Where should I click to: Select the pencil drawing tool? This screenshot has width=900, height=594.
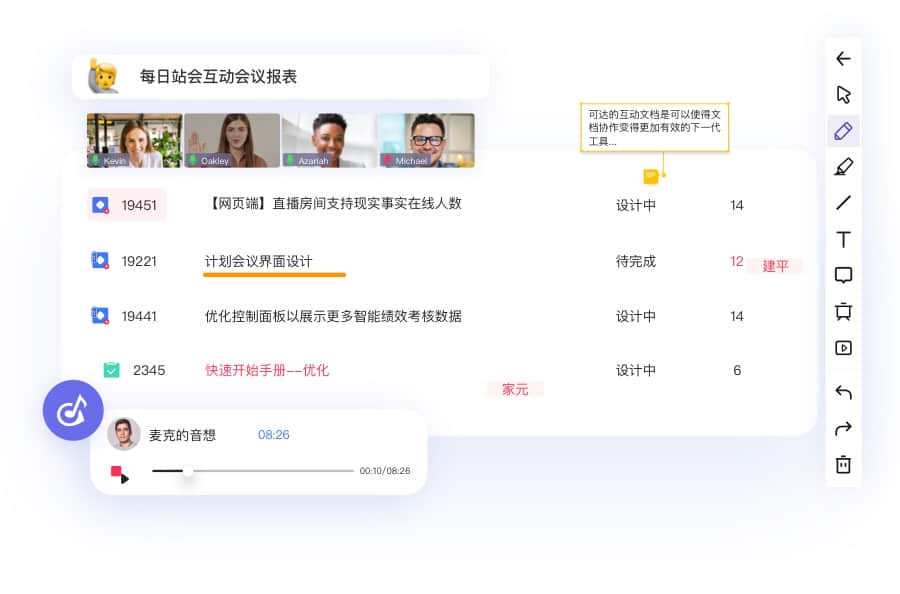click(843, 131)
